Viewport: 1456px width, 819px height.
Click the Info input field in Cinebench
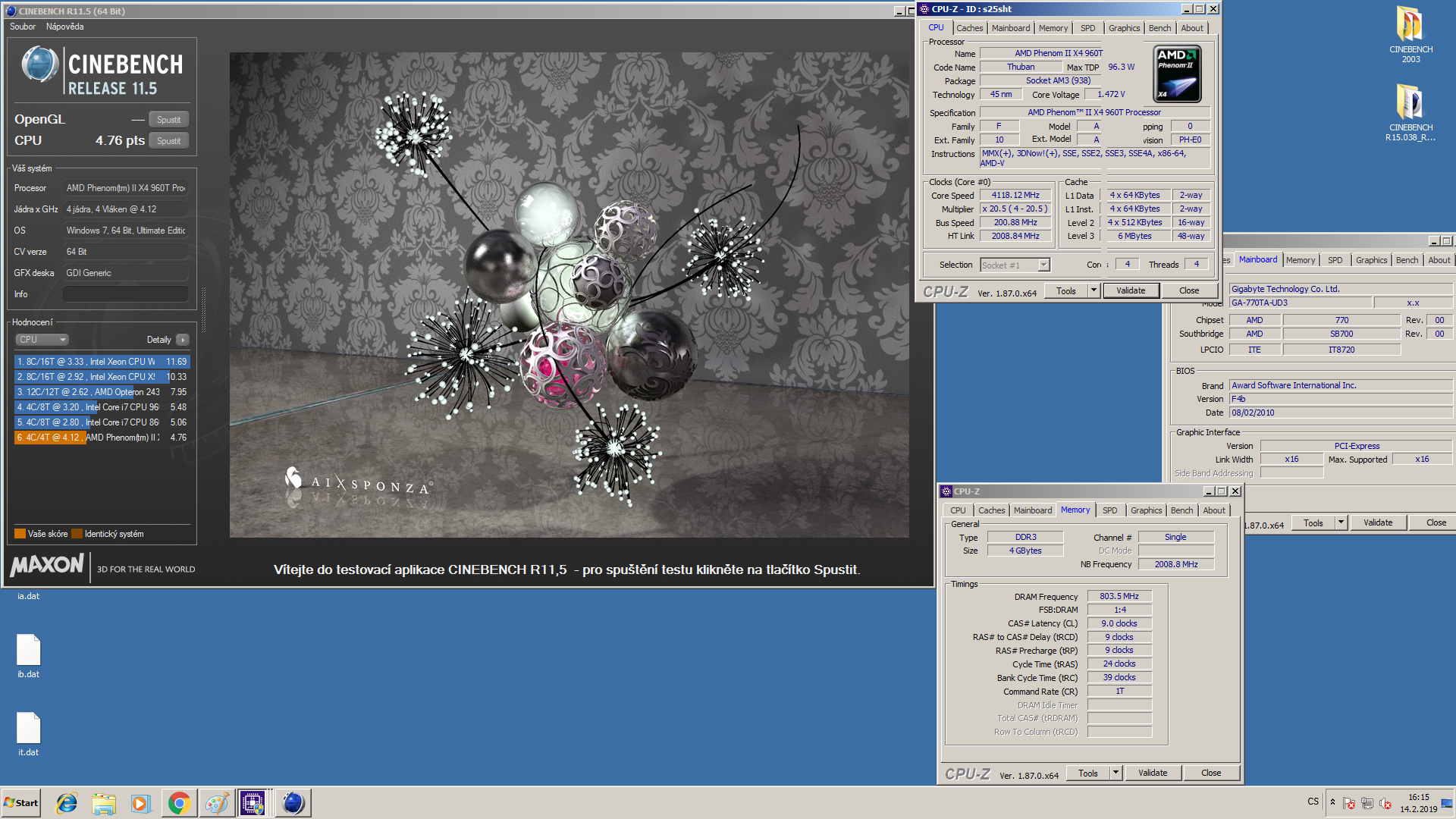coord(126,294)
